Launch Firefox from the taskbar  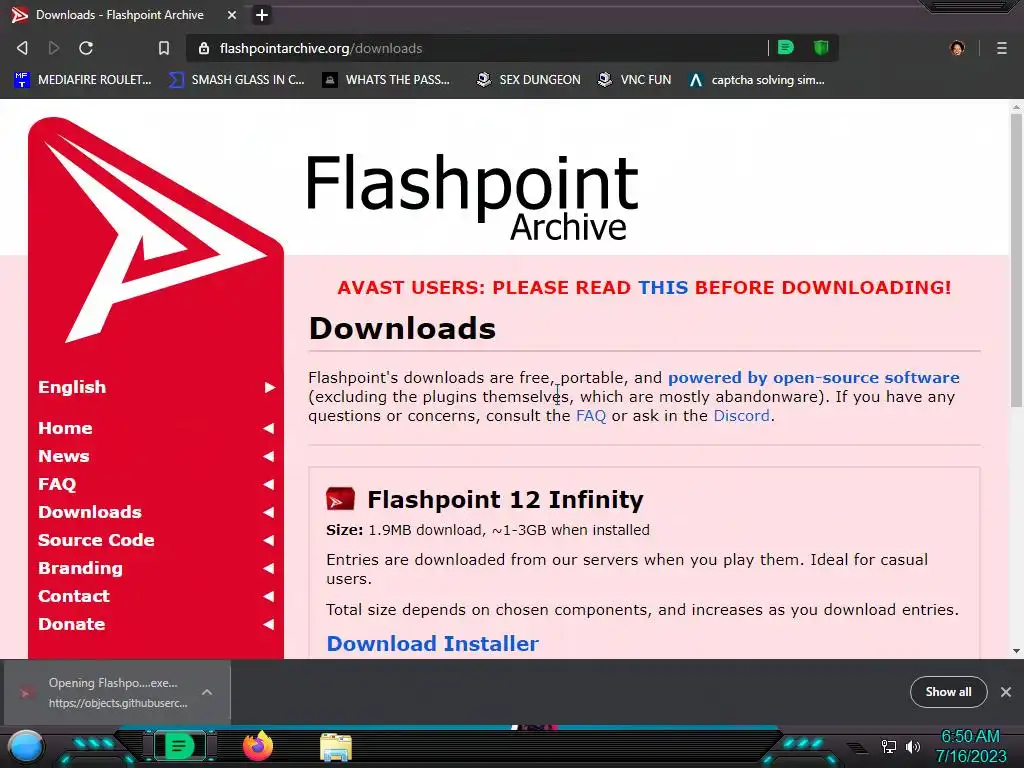(258, 746)
